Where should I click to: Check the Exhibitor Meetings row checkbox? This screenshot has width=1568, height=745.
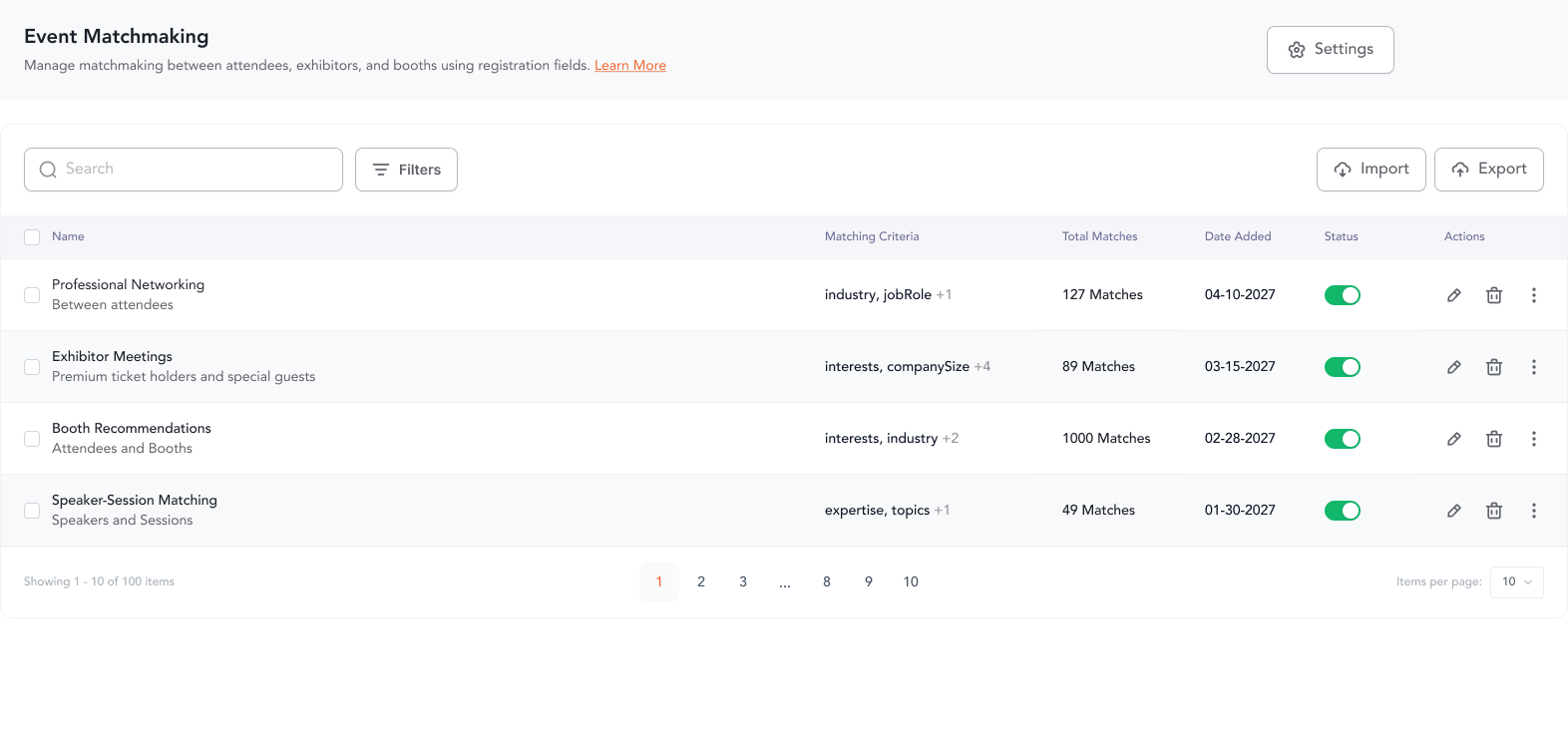click(x=32, y=367)
